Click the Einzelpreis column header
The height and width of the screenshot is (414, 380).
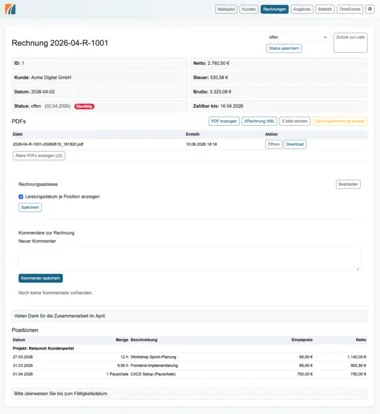(x=302, y=340)
